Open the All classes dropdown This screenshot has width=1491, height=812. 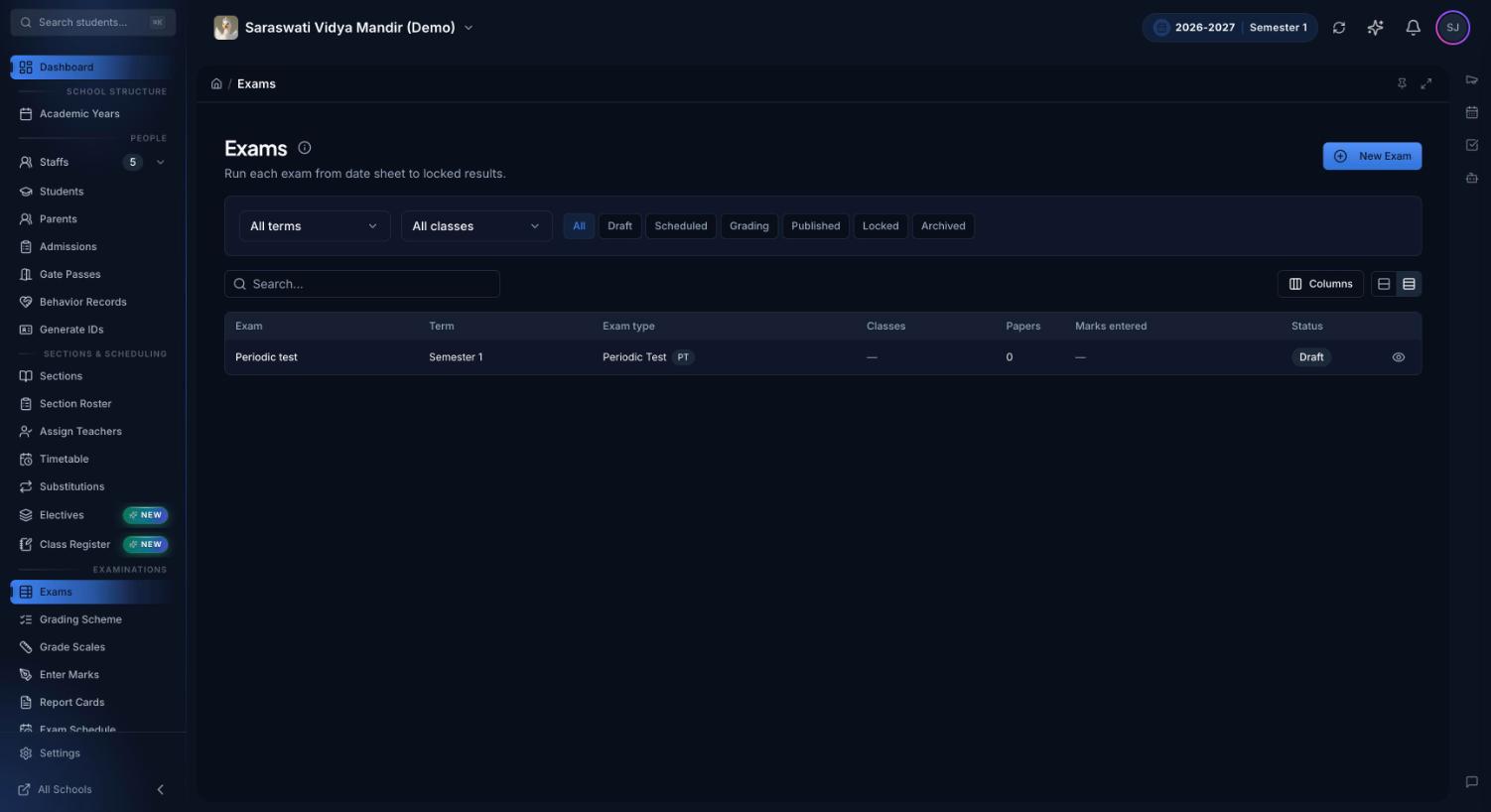(x=476, y=226)
